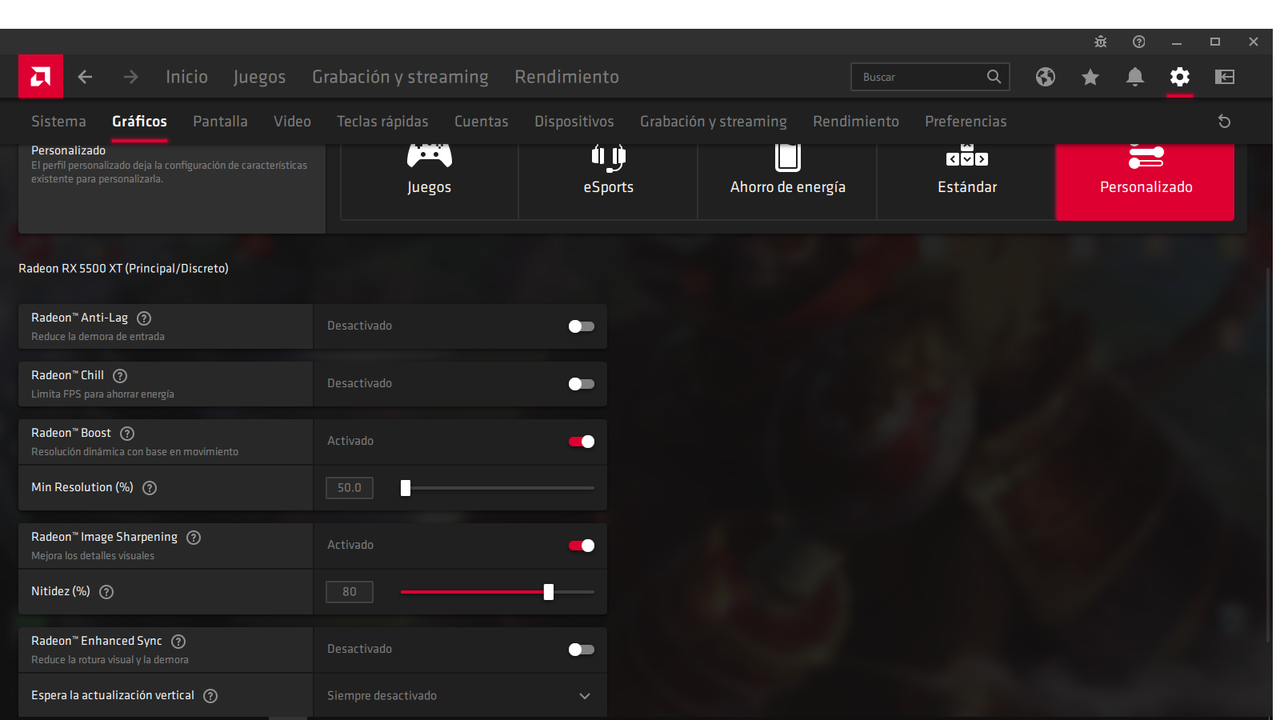Click the Nitidez slider handle
Screen dimensions: 1280x720
tap(548, 592)
